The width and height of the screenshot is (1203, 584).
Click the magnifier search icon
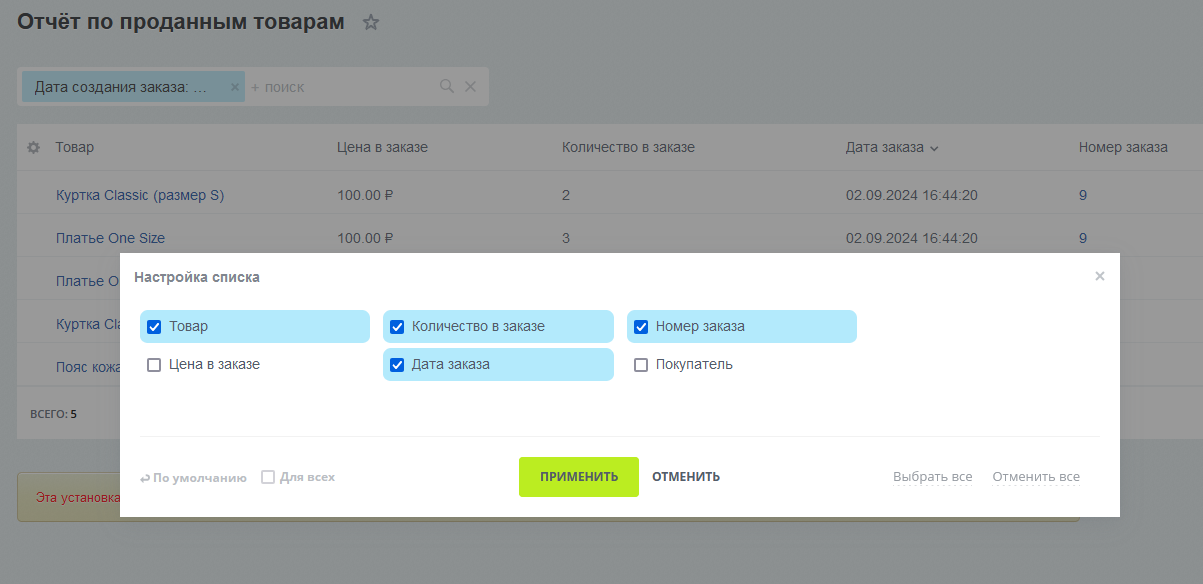447,87
